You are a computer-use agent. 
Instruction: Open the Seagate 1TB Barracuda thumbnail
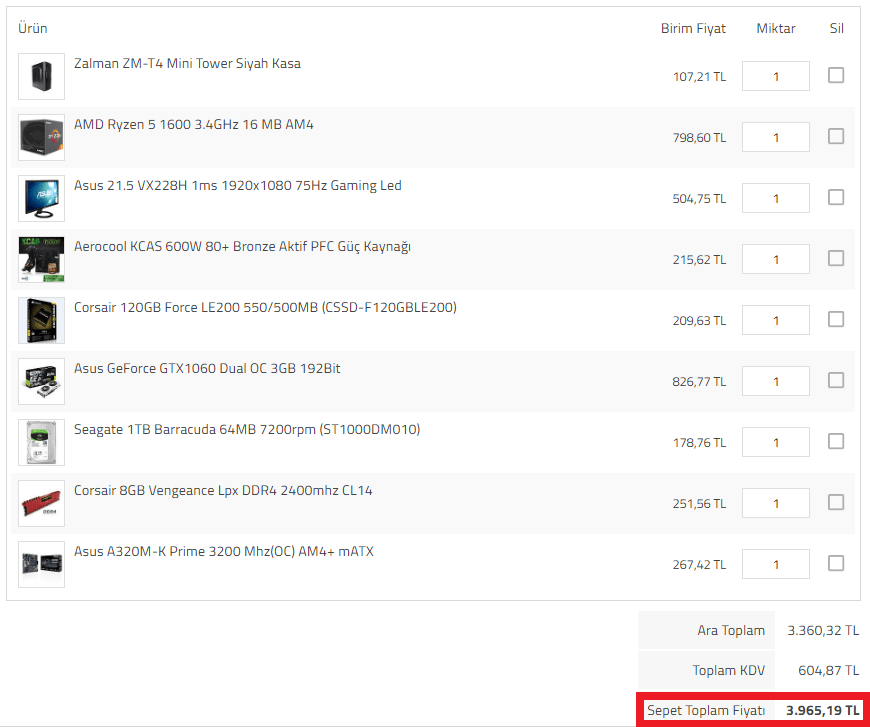(41, 443)
